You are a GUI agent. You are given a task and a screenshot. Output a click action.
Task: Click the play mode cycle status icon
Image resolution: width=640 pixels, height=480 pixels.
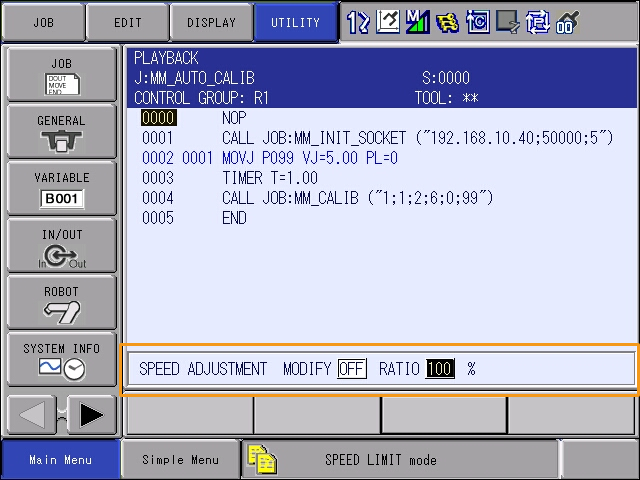coord(478,22)
